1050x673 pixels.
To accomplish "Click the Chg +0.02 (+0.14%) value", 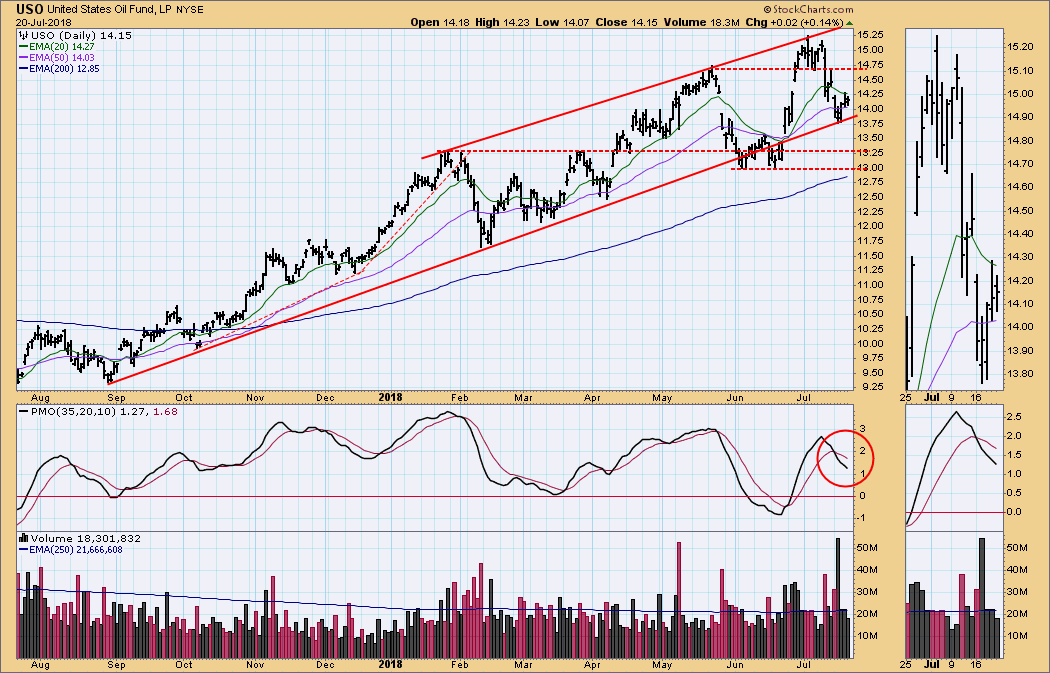I will 794,22.
